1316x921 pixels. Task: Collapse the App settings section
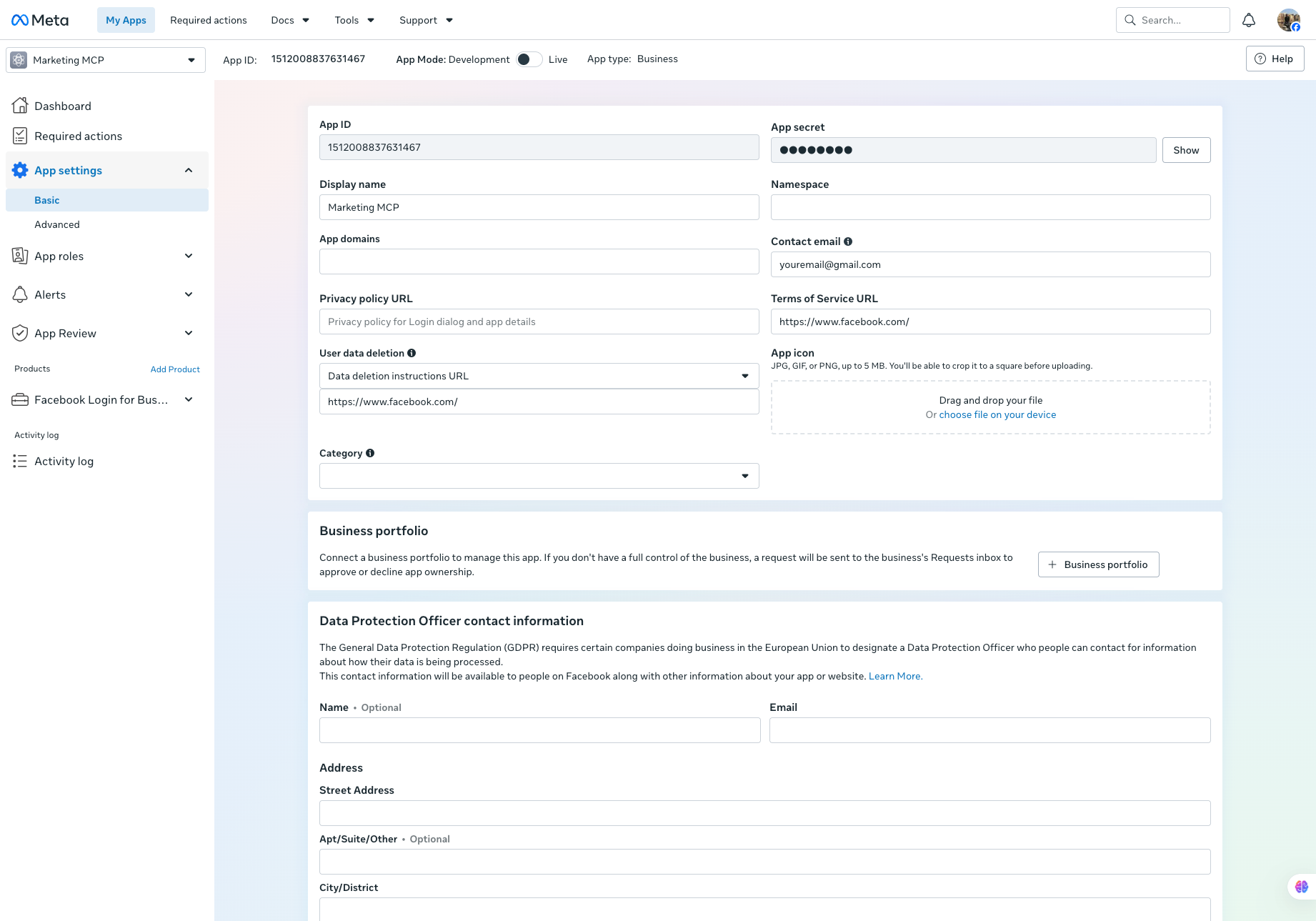click(x=189, y=170)
